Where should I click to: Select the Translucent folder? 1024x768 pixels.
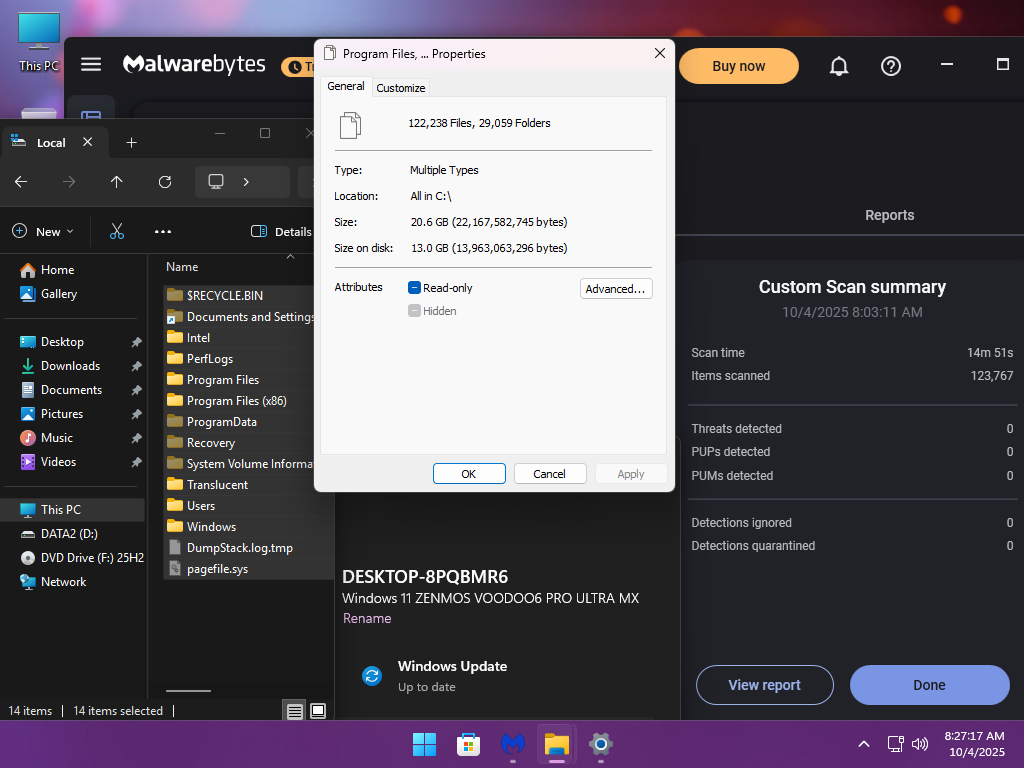tap(217, 485)
